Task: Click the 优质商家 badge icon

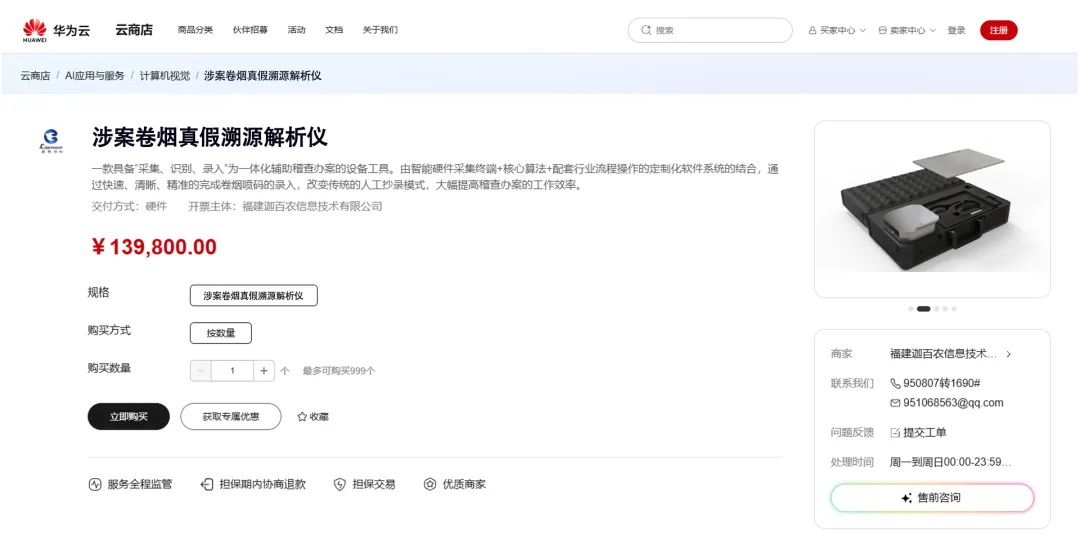Action: pos(430,484)
